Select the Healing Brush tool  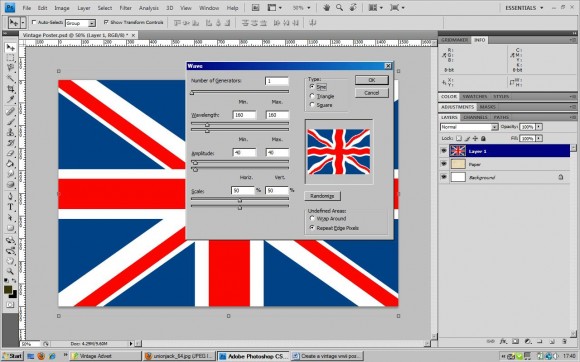(10, 112)
